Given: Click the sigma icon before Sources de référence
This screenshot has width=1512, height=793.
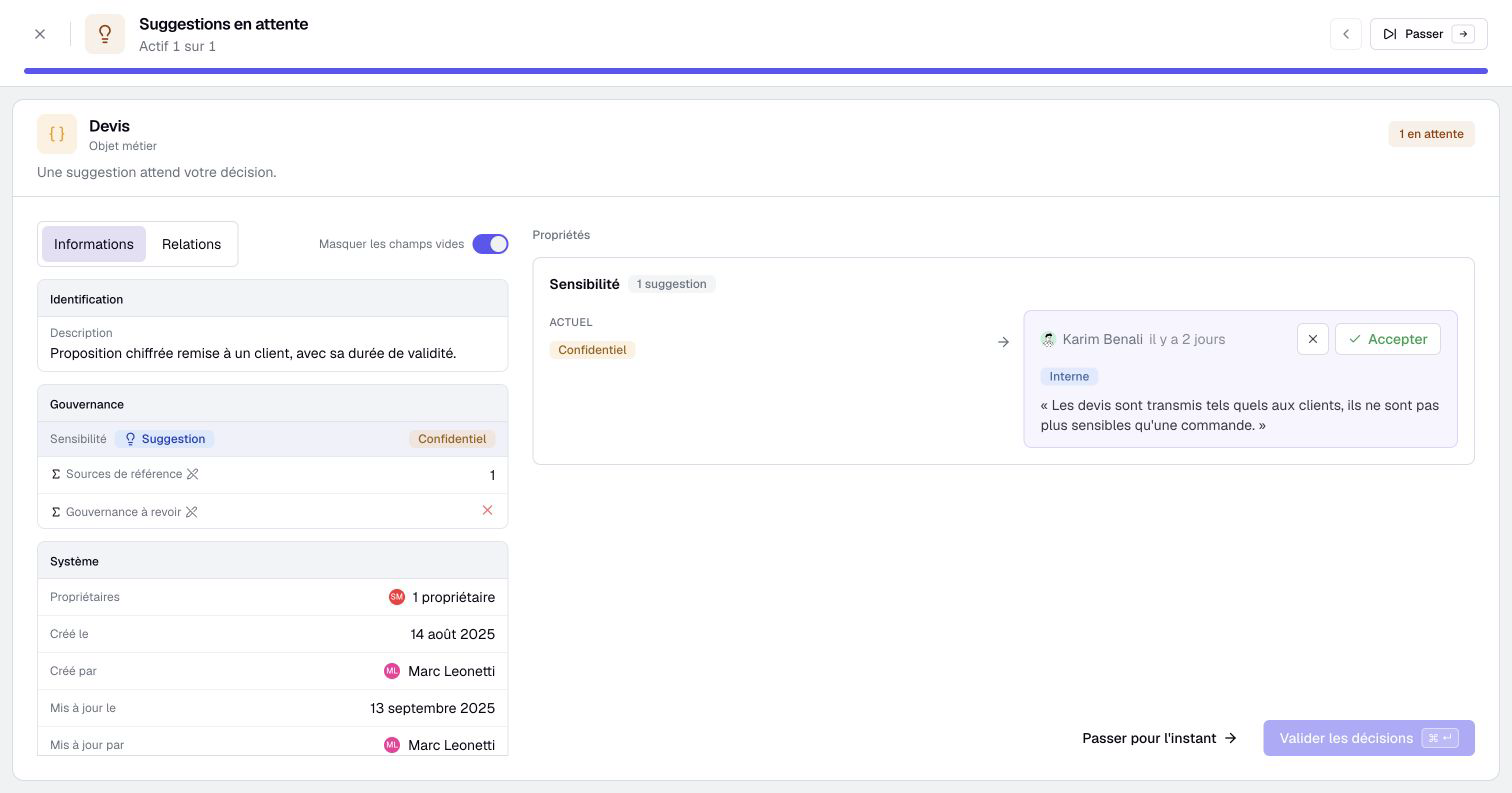Looking at the screenshot, I should [56, 474].
